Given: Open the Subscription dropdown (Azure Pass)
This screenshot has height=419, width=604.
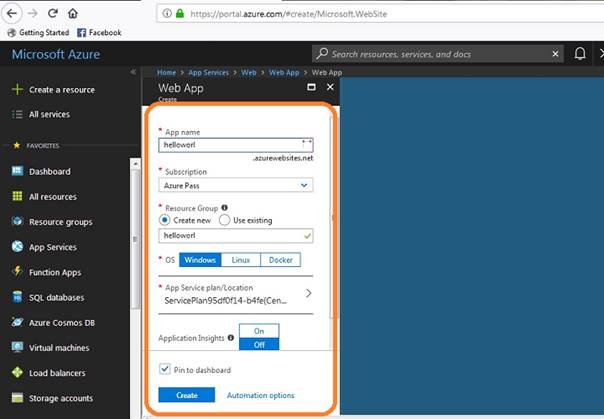Looking at the screenshot, I should [236, 185].
